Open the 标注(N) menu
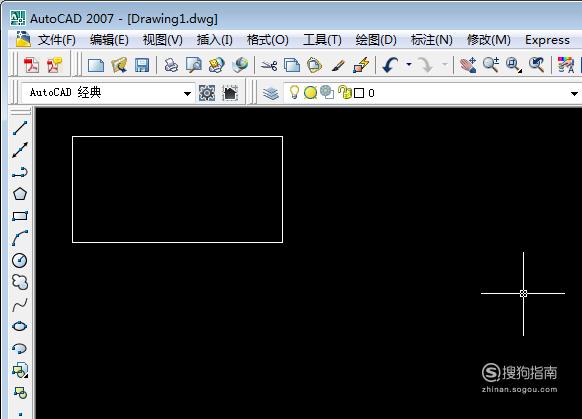 [x=432, y=40]
